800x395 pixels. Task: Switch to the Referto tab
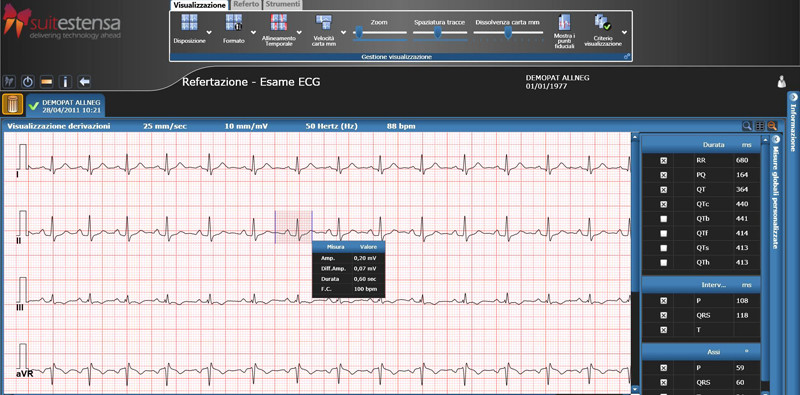pos(246,5)
